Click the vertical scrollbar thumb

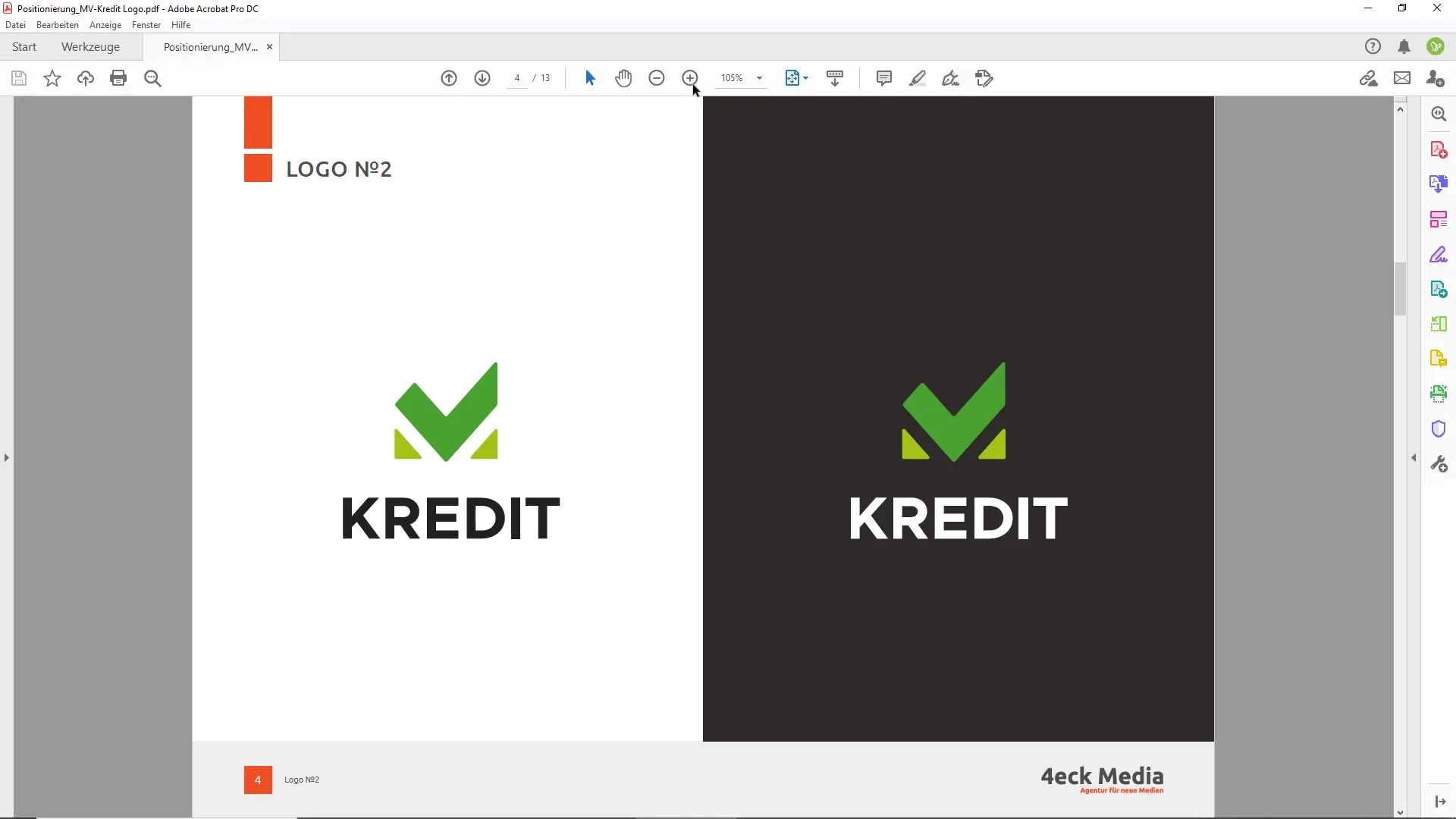(1401, 289)
